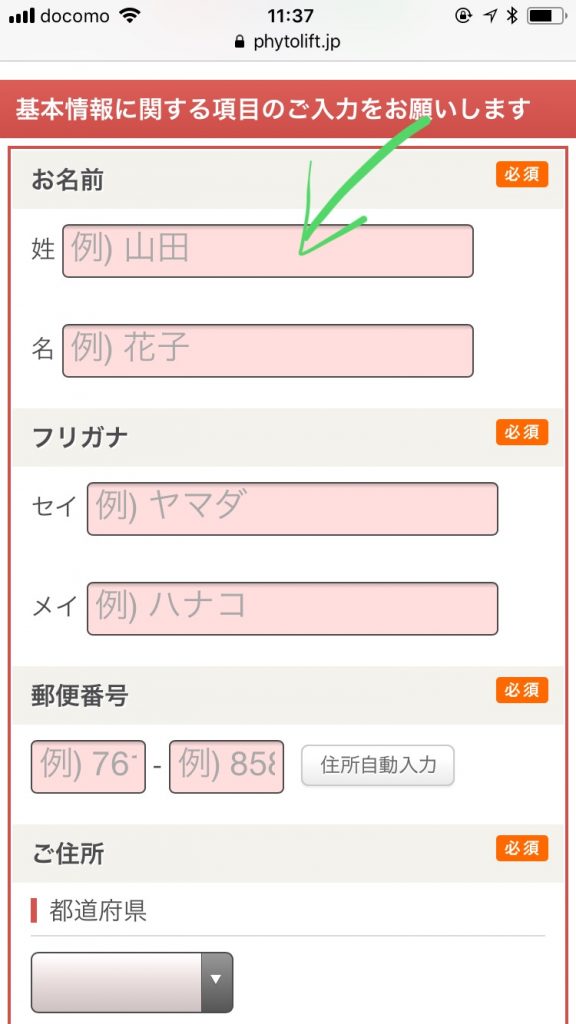
Task: Click the first postal code field
Action: [x=88, y=767]
